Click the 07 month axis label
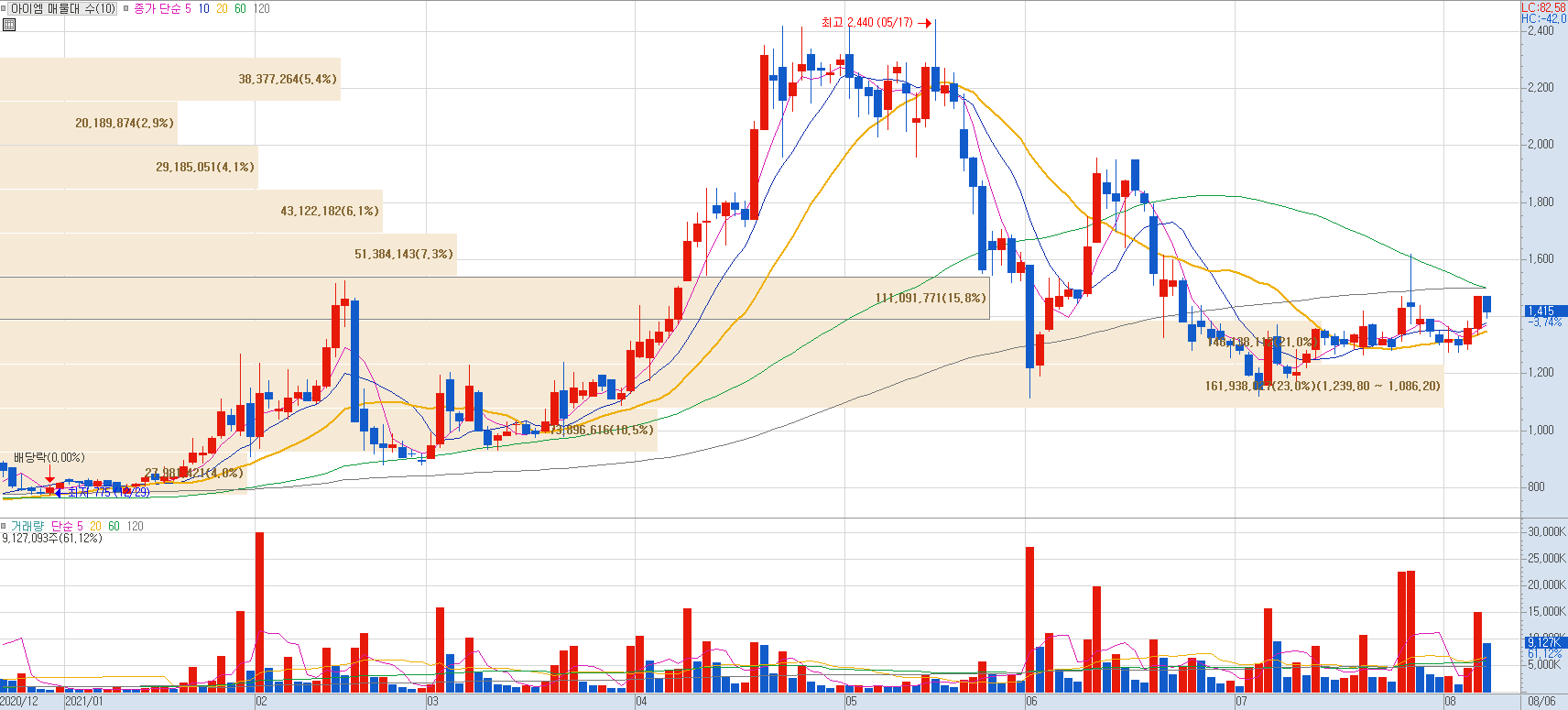Viewport: 1568px width, 710px height. click(x=1240, y=702)
